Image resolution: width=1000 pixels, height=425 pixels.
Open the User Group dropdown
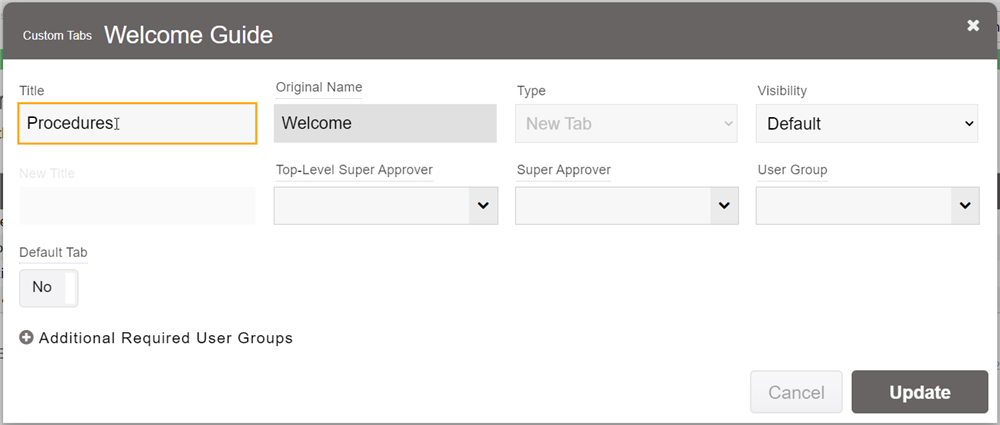[x=867, y=205]
